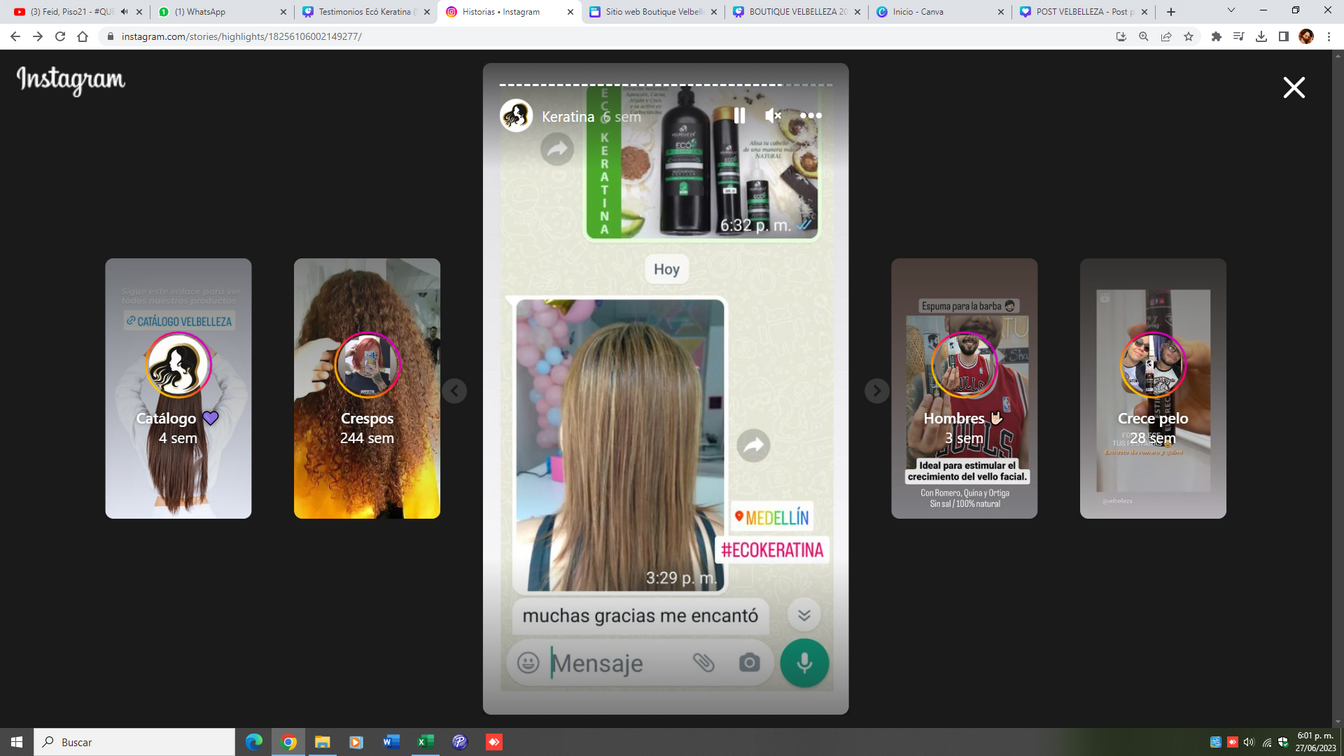Unmute the story audio

coord(773,116)
